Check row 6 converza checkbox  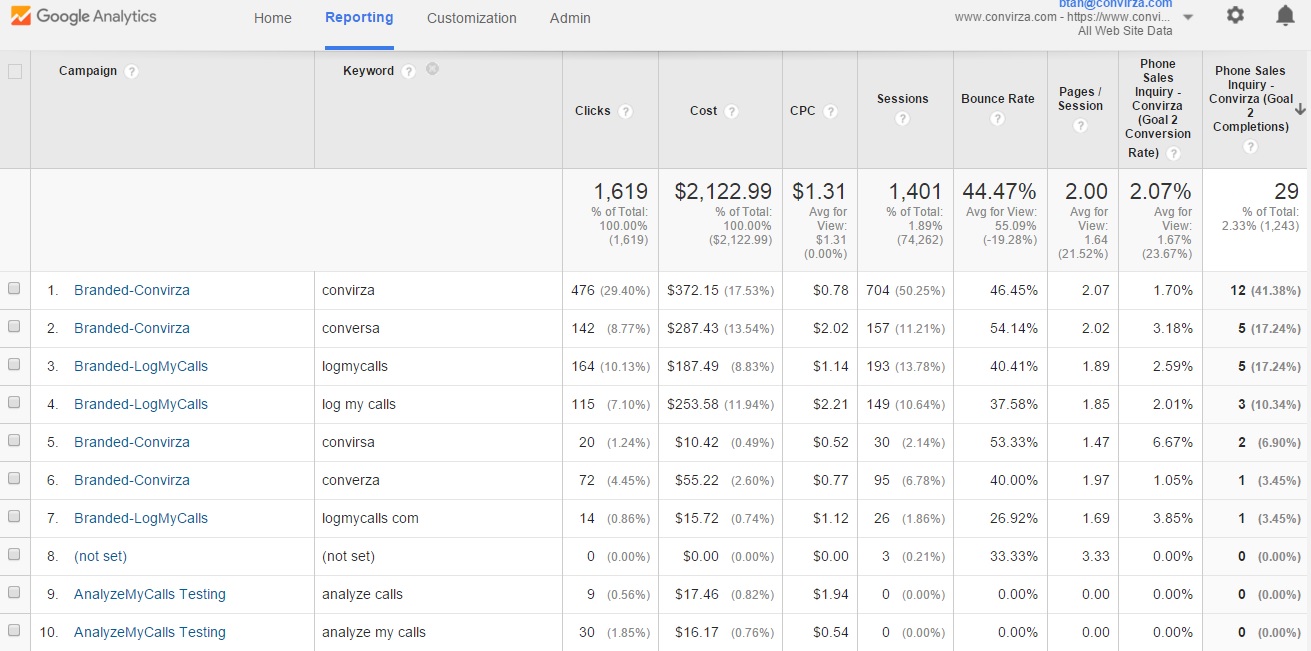click(x=14, y=479)
